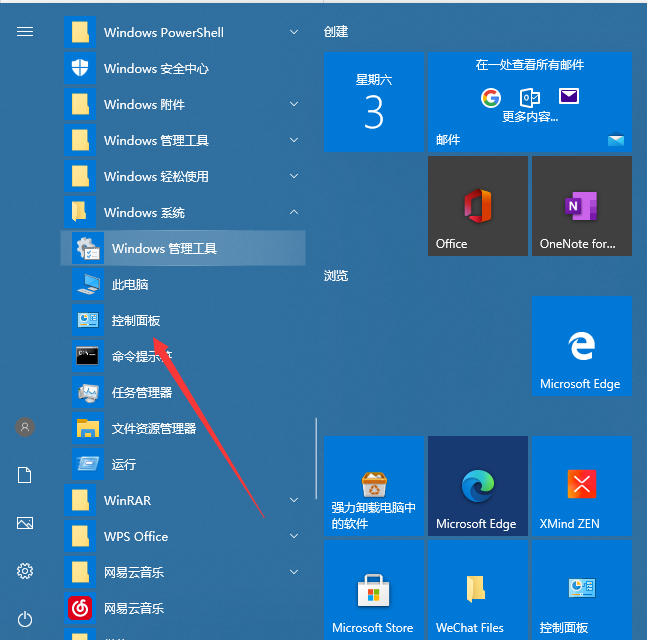Expand the WinRAR folder

pos(294,500)
